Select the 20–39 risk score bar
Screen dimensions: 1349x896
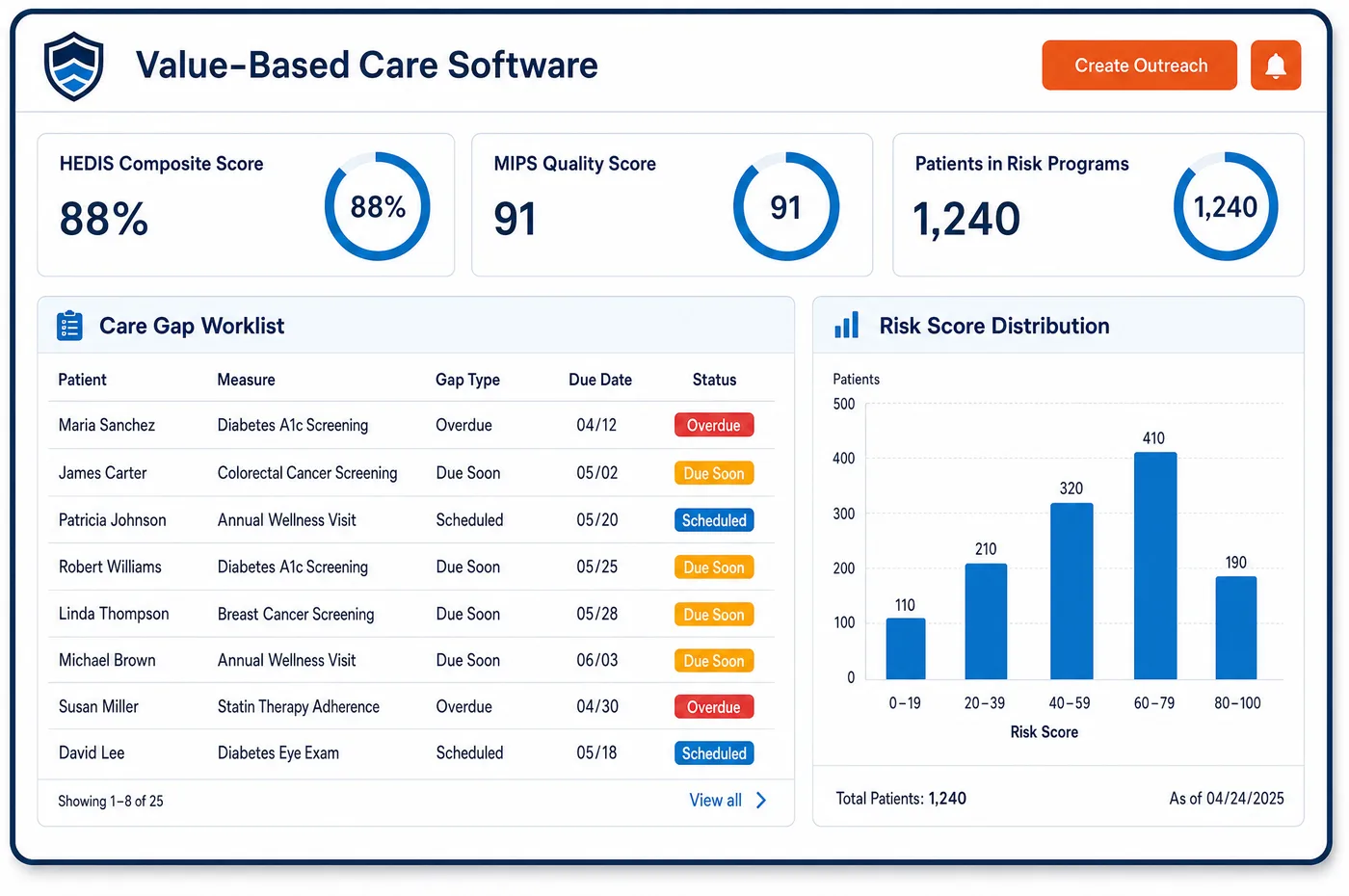coord(986,621)
